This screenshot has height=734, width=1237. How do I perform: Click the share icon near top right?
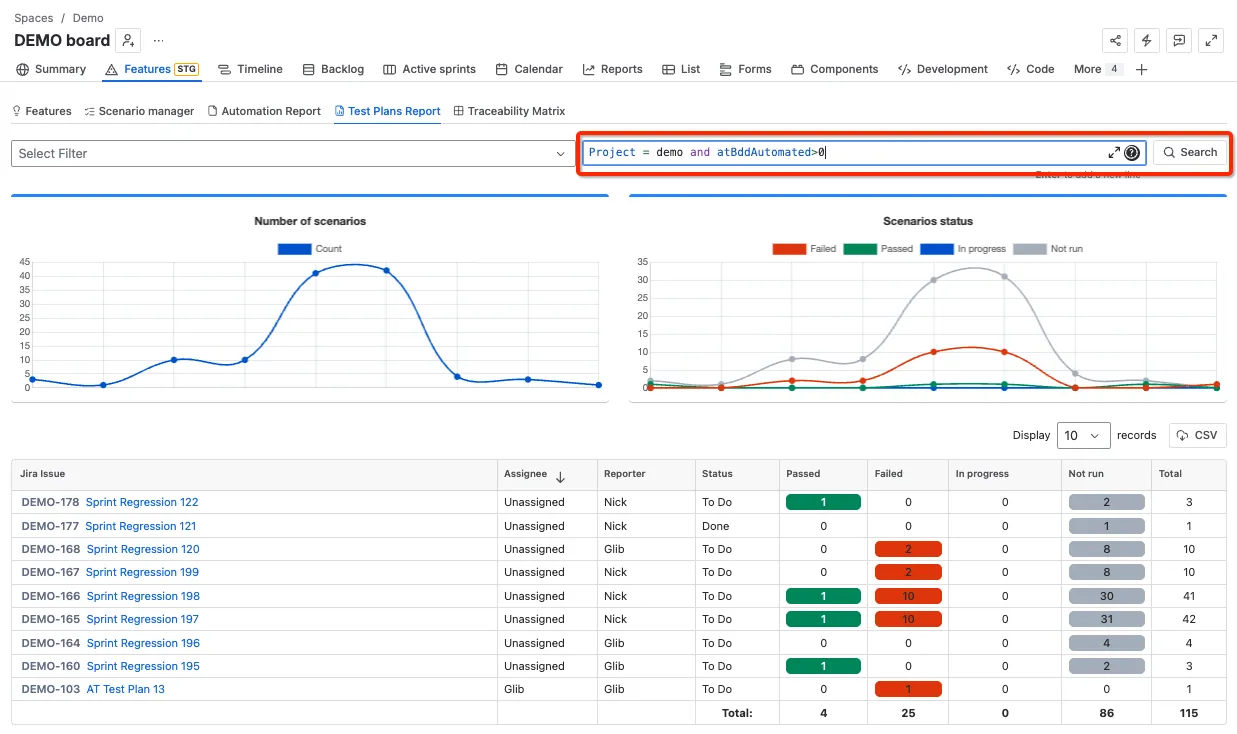point(1115,40)
